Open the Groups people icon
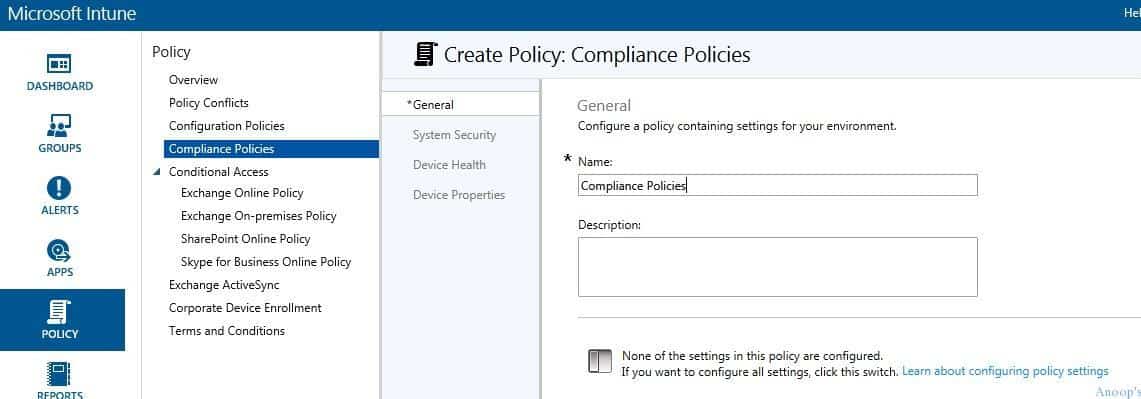Viewport: 1141px width, 399px height. pos(59,126)
